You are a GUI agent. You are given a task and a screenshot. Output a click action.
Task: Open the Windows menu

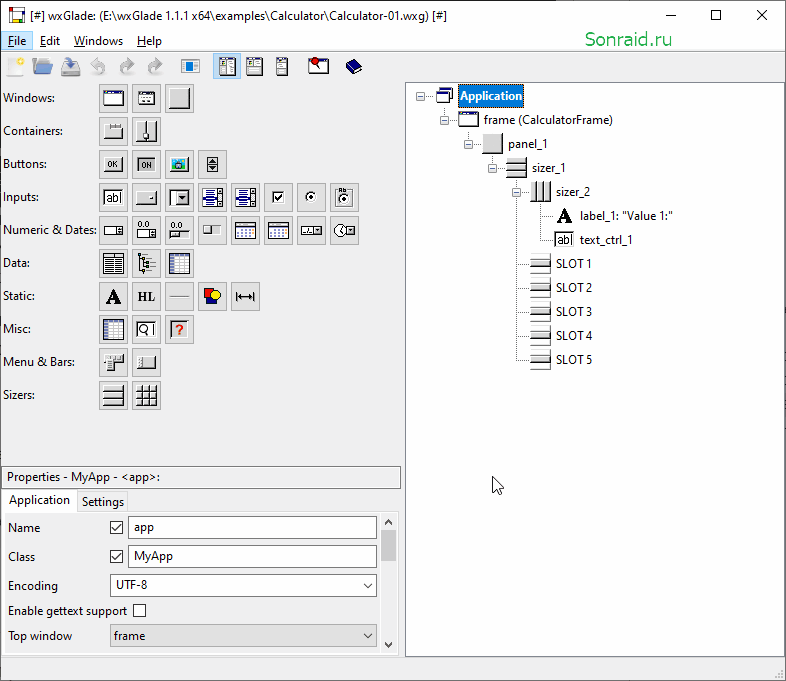point(98,41)
